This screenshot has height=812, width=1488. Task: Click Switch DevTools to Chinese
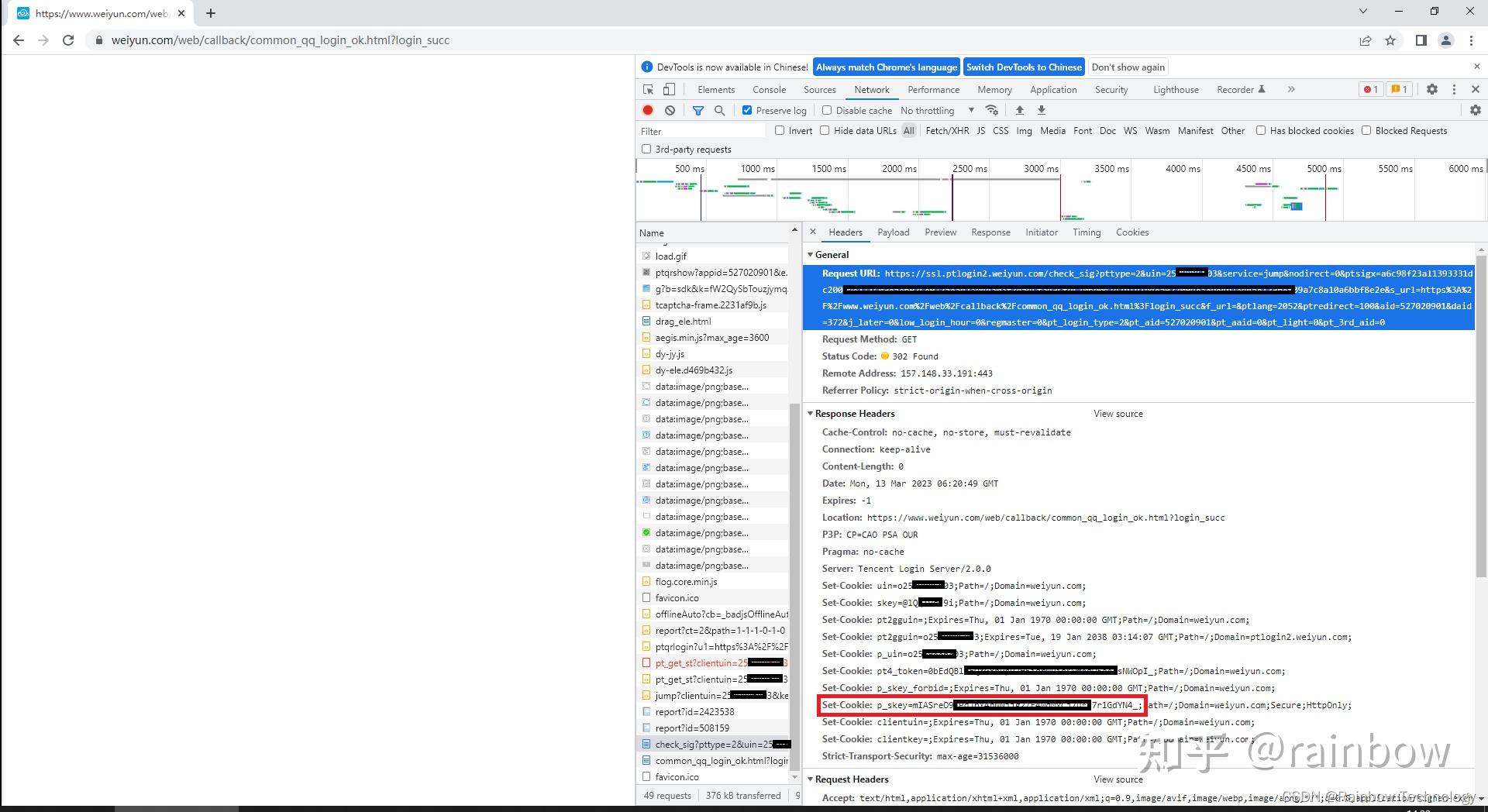tap(1024, 67)
